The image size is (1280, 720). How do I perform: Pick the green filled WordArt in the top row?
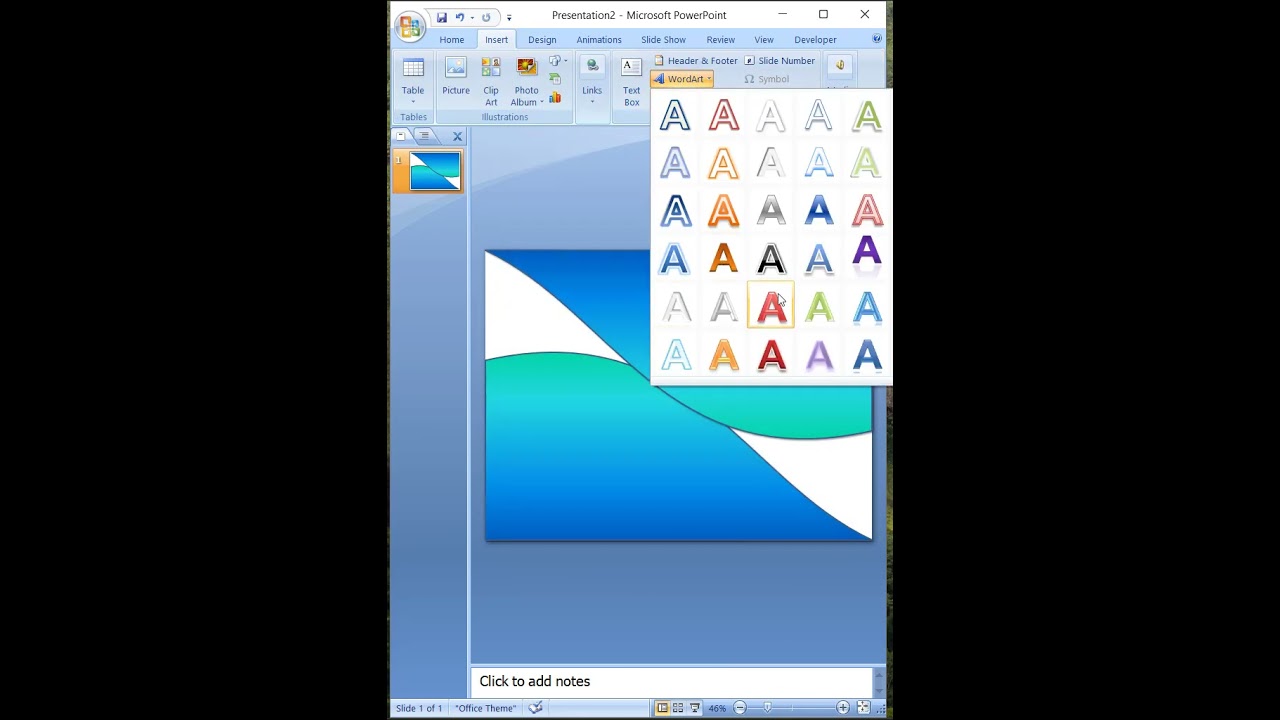[x=867, y=116]
